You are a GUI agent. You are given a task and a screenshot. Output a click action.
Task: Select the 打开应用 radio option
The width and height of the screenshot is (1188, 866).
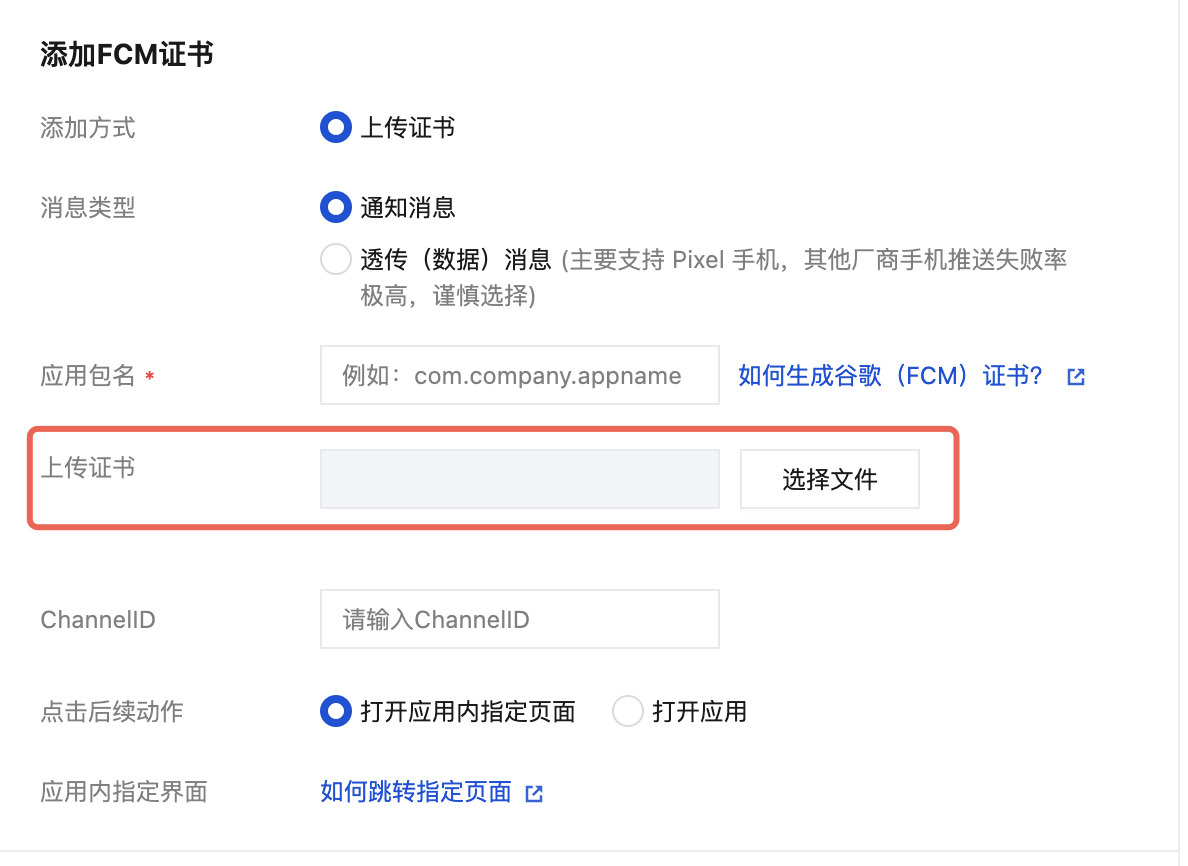(x=627, y=711)
